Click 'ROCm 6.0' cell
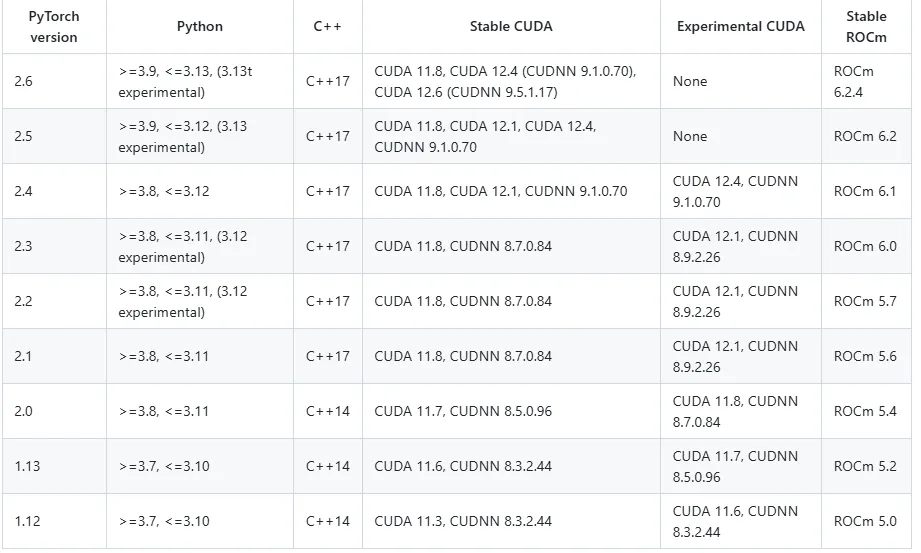The height and width of the screenshot is (553, 921). point(866,246)
